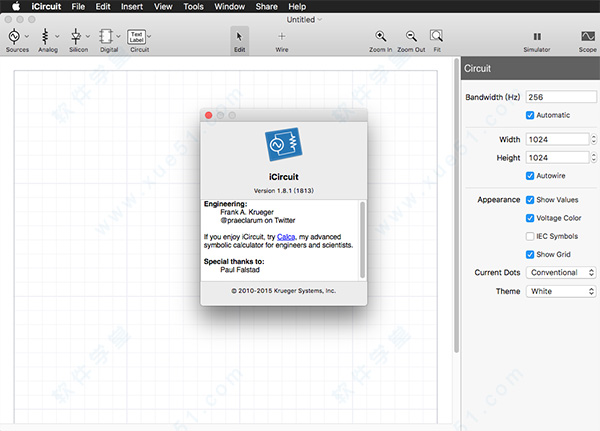This screenshot has height=431, width=600.
Task: Disable the Show Values checkbox
Action: (x=530, y=200)
